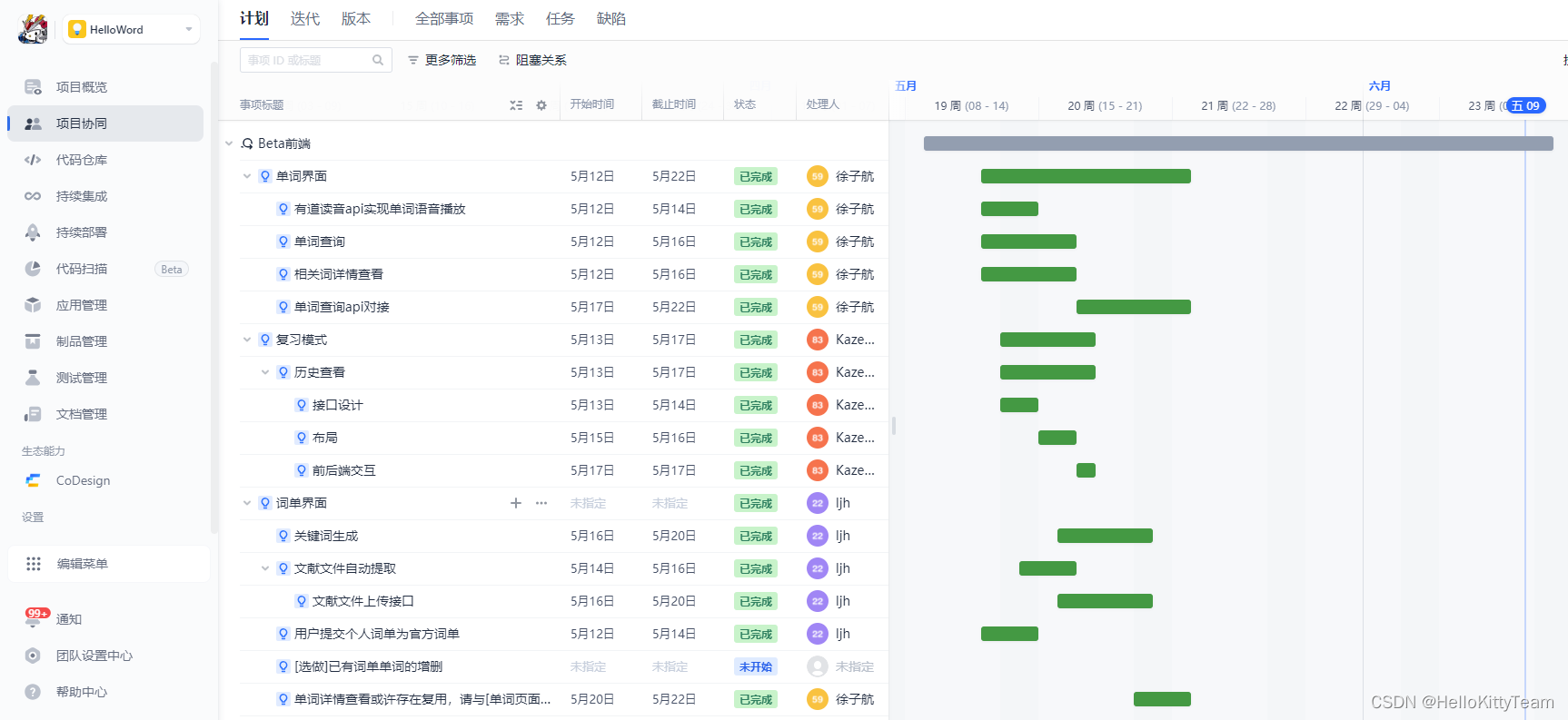The width and height of the screenshot is (1568, 720).
Task: Click the unassigned handler avatar for [选做]已有词单单词的增删
Action: [x=818, y=666]
